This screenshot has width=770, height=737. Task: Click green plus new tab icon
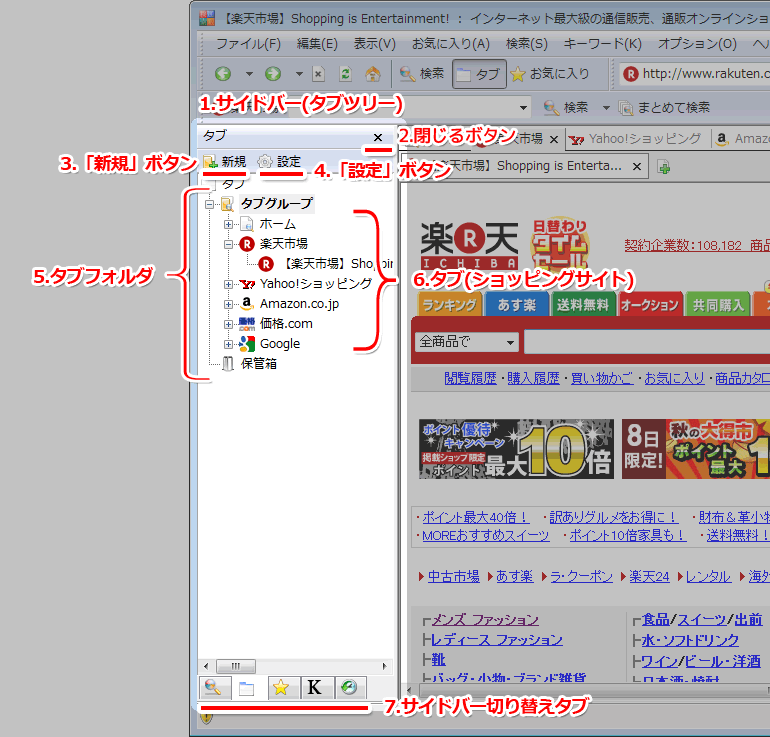click(663, 166)
